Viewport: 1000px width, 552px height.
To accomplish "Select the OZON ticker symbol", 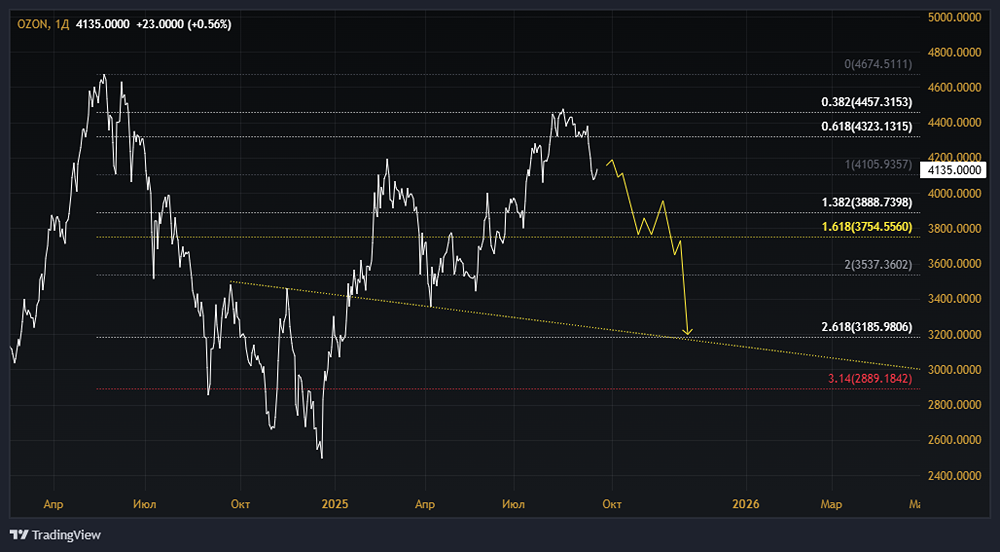I will [x=32, y=24].
